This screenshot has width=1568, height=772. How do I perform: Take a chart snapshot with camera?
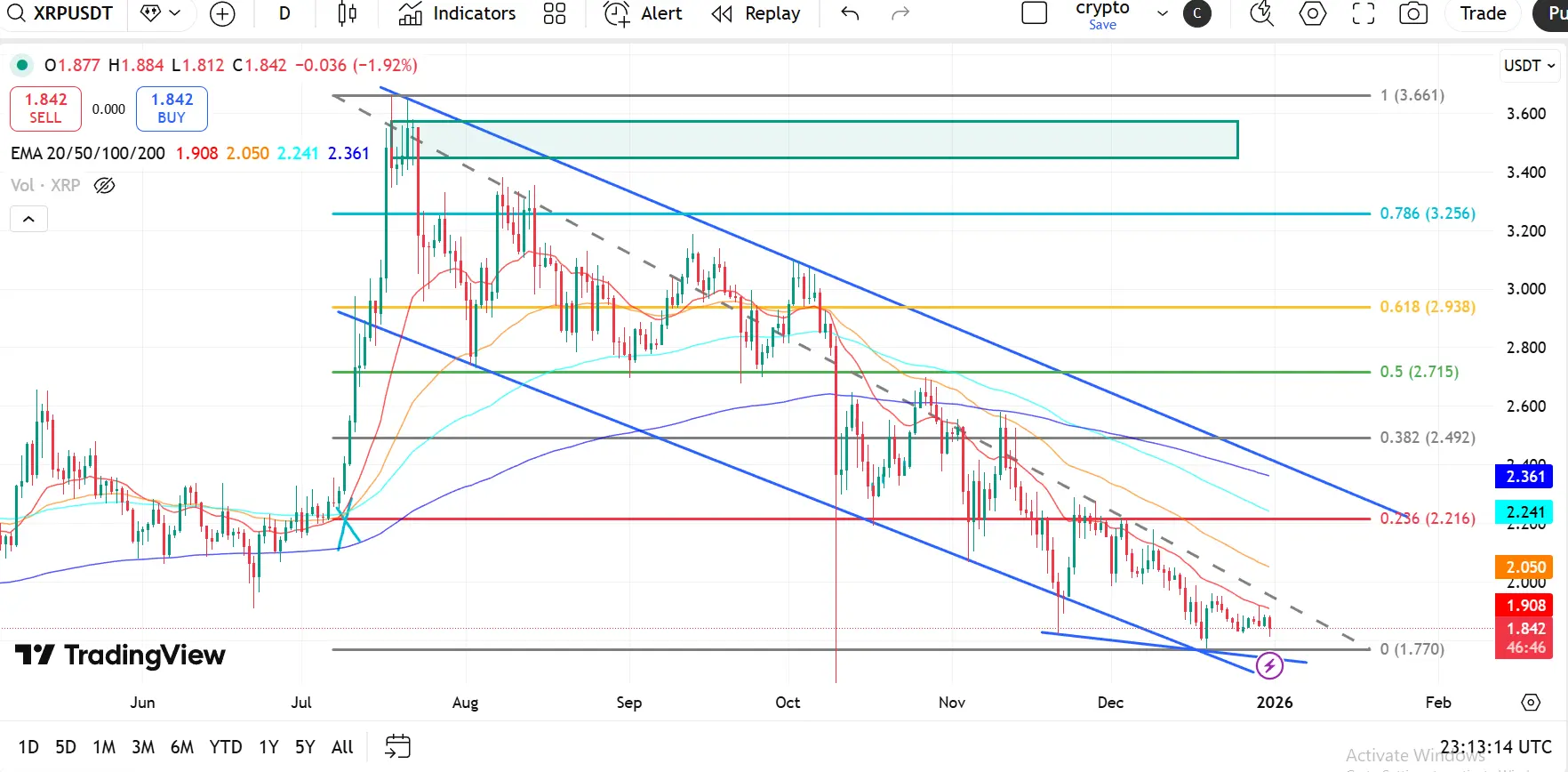tap(1413, 13)
